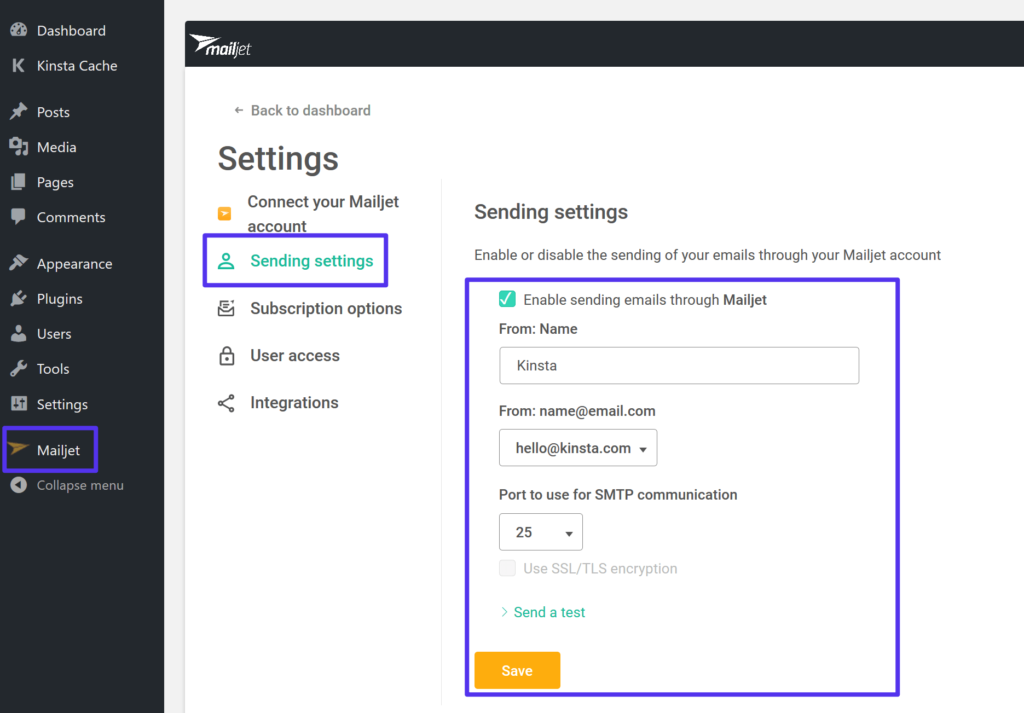Select the Dashboard icon in the sidebar
The width and height of the screenshot is (1024, 713).
[x=20, y=30]
